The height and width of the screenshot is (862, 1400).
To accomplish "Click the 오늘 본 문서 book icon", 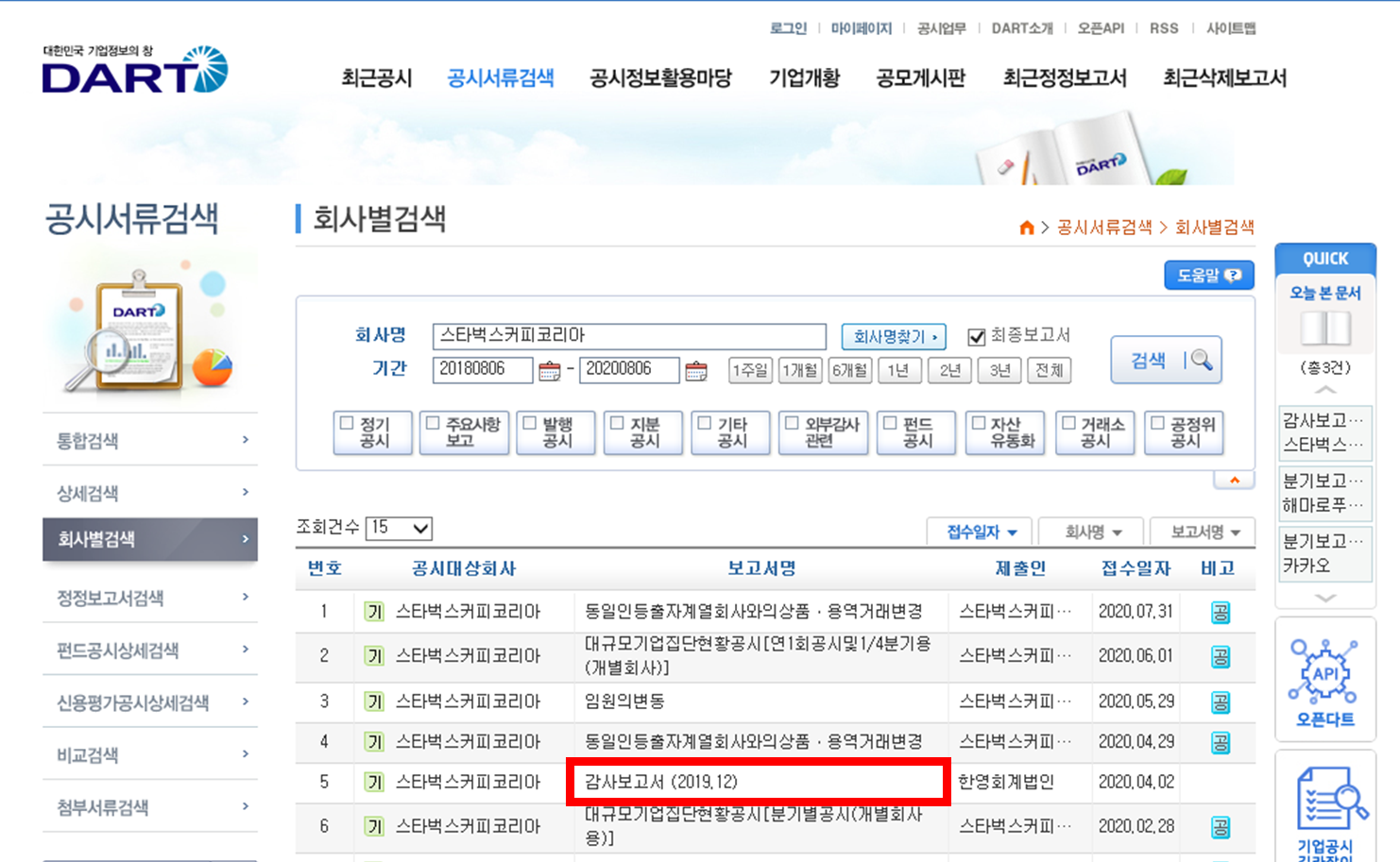I will pyautogui.click(x=1325, y=328).
